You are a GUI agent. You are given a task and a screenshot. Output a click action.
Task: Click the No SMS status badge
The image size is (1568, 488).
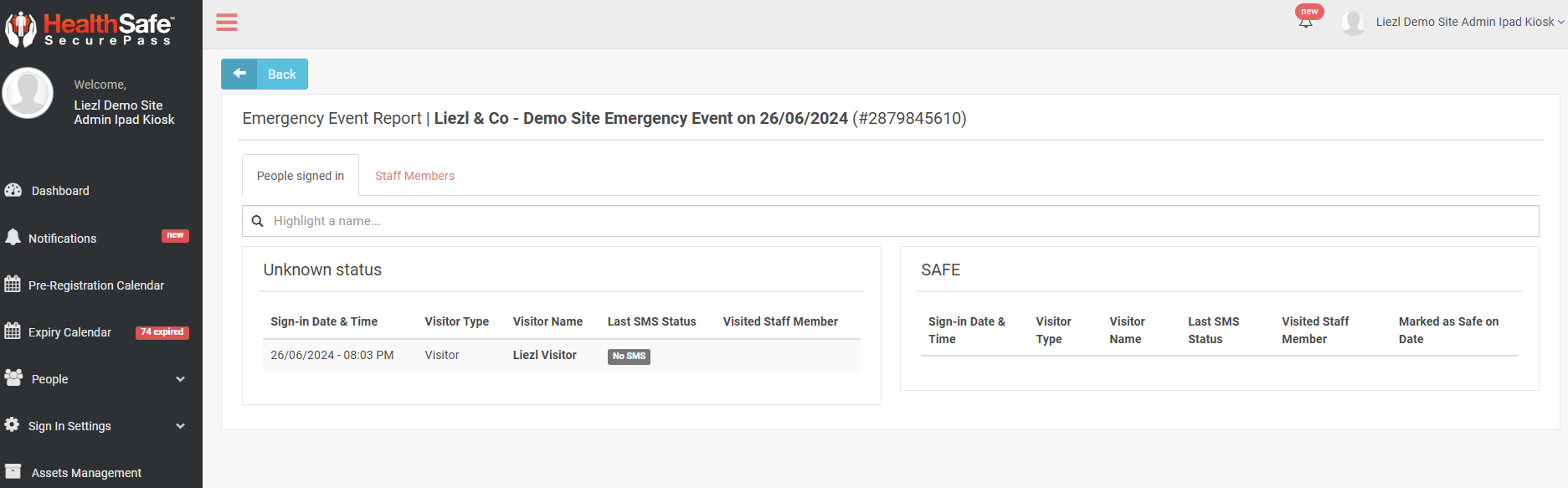pos(629,356)
